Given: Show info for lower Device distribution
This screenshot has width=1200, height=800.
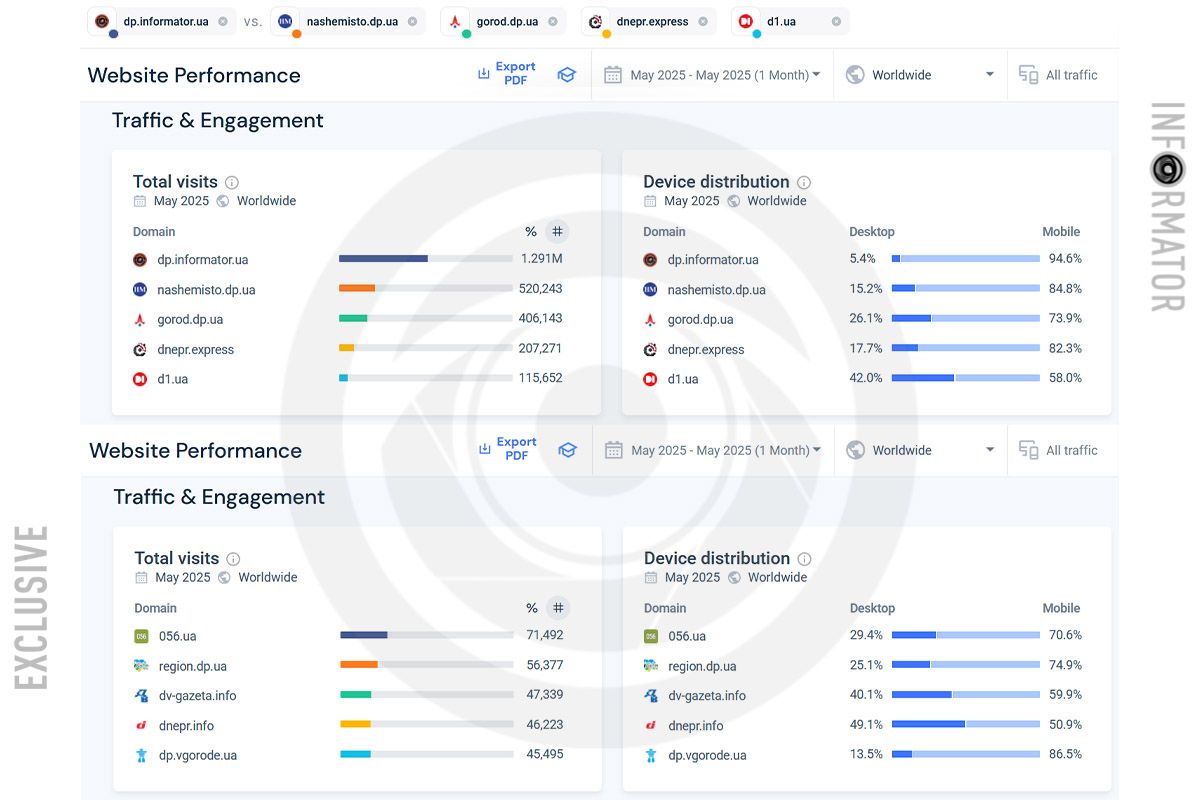Looking at the screenshot, I should coord(805,559).
